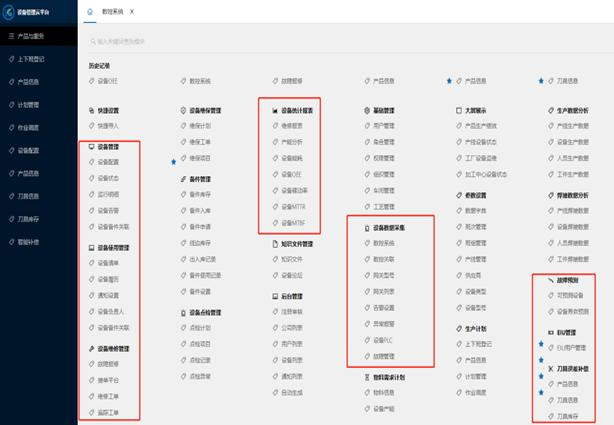Viewport: 614px width, 425px height.
Task: Click the 故障预测 section icon
Action: (x=550, y=281)
